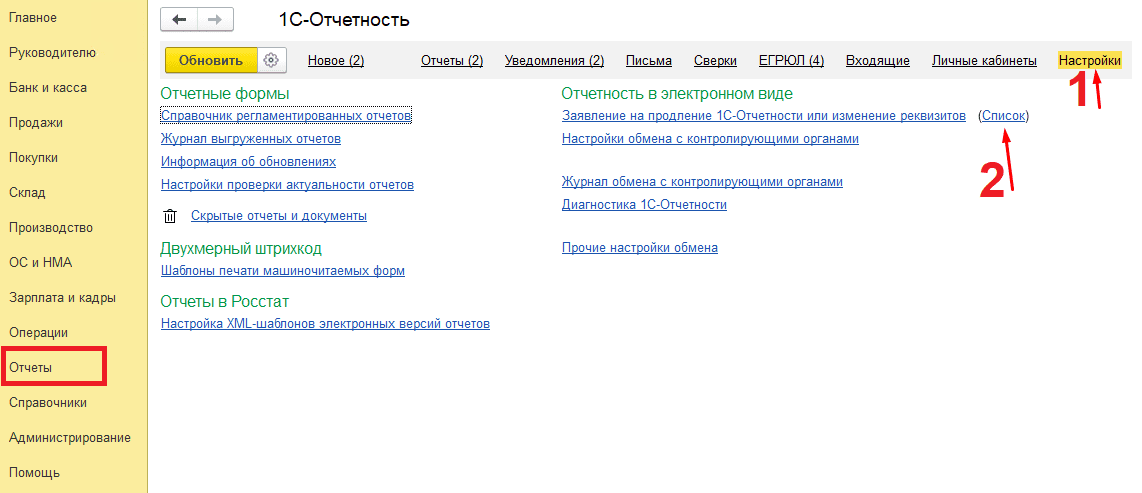Click the Двухмерный штрихкод heading
Viewport: 1142px width, 493px height.
(241, 248)
